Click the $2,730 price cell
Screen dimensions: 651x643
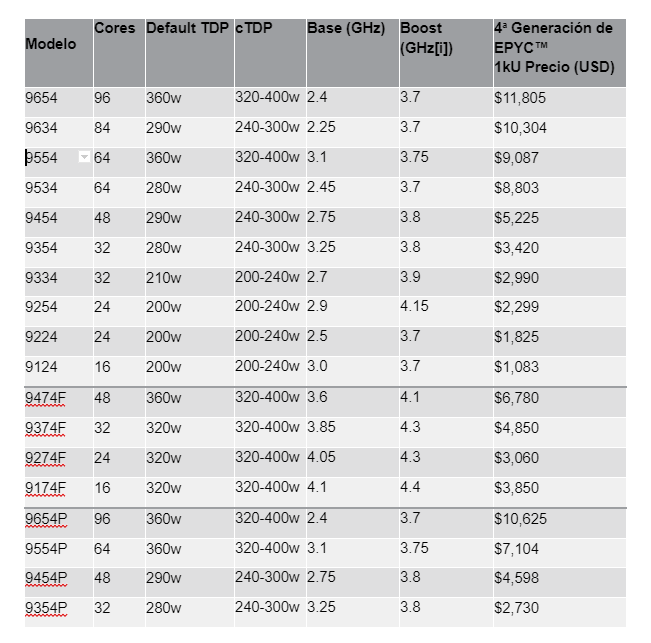[560, 612]
